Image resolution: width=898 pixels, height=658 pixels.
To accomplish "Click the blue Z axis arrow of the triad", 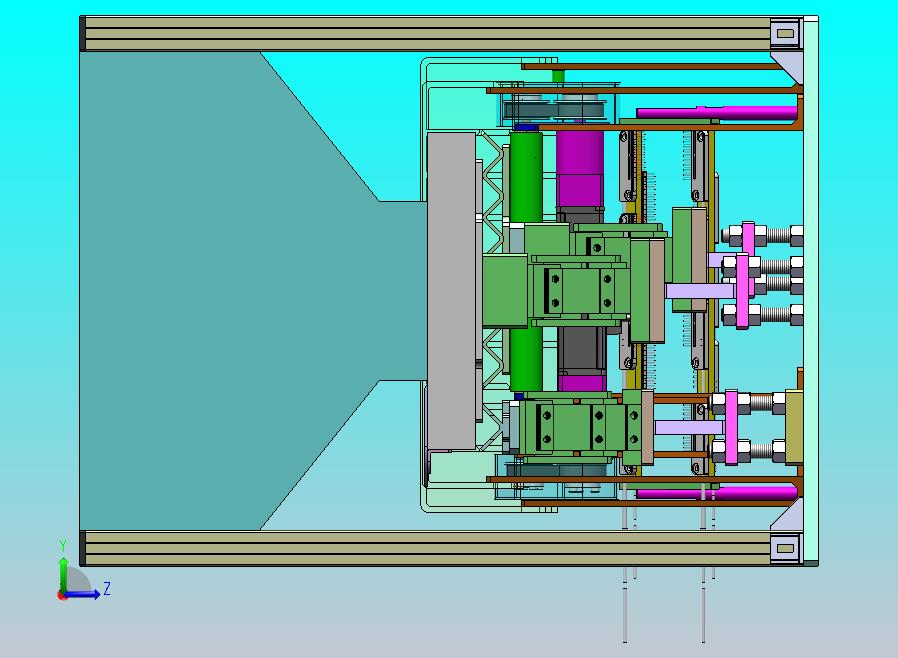I will [82, 594].
